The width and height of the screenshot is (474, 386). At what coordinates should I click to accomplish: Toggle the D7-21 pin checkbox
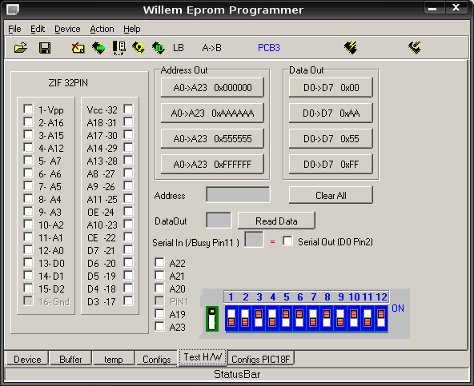point(128,250)
